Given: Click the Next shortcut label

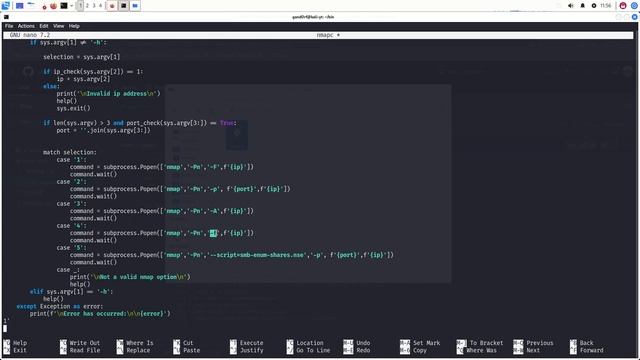Looking at the screenshot, I should (x=533, y=350).
